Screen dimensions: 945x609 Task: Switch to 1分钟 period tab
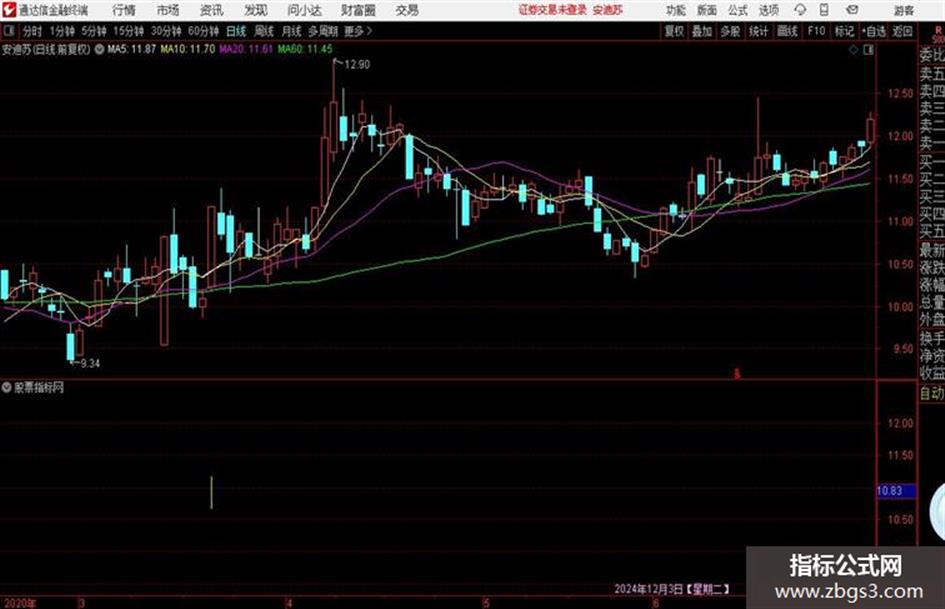pos(62,31)
